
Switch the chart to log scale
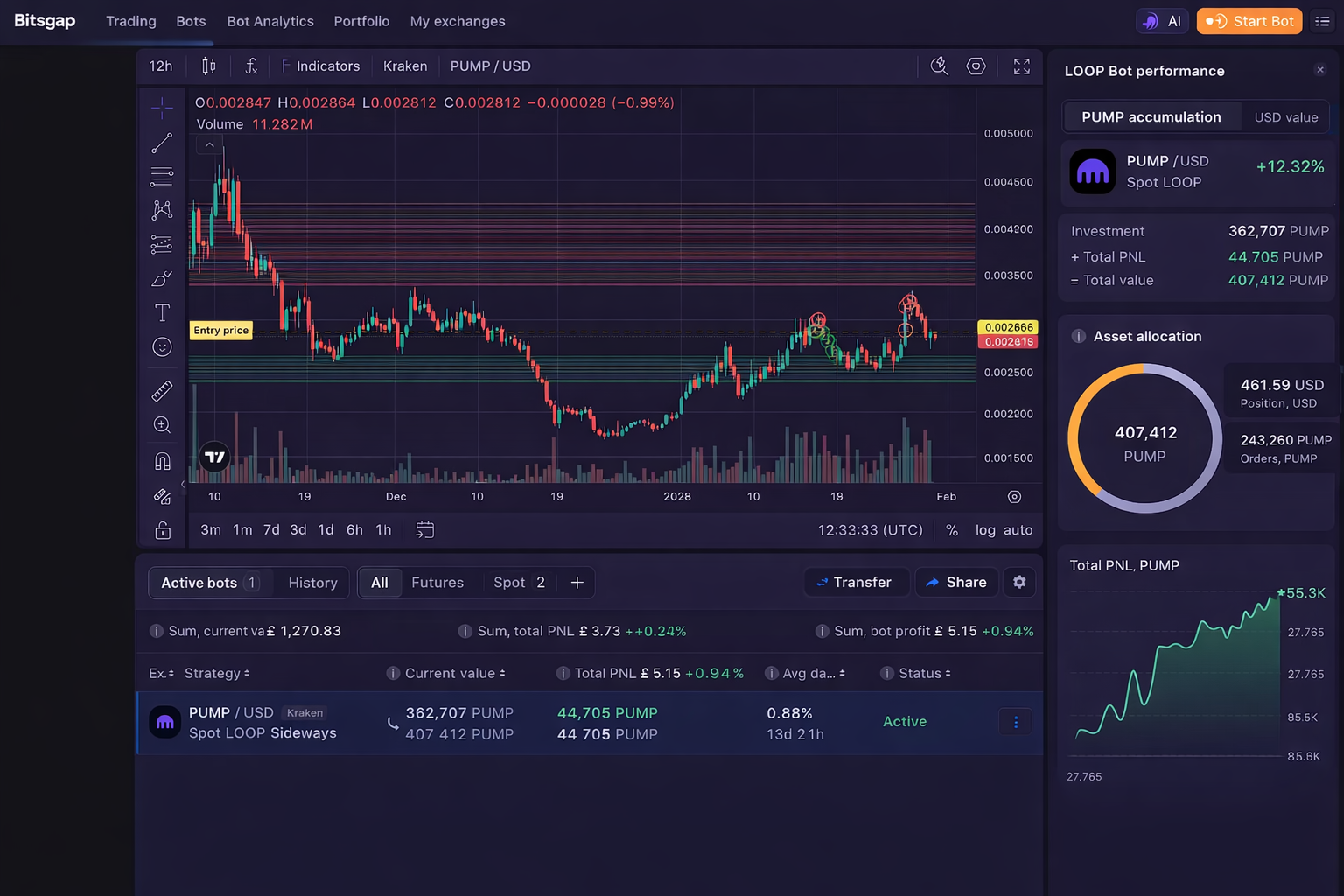point(985,529)
